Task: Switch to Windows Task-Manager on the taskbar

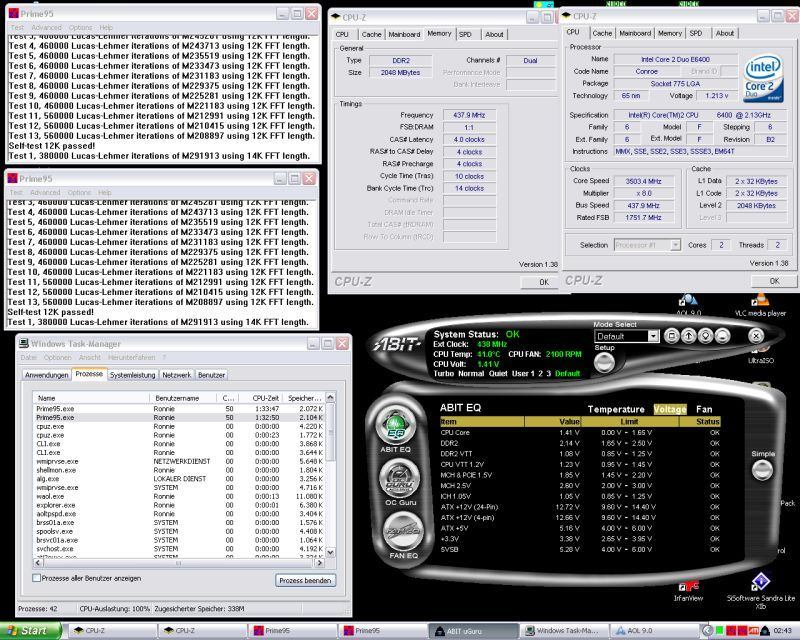Action: pyautogui.click(x=565, y=631)
